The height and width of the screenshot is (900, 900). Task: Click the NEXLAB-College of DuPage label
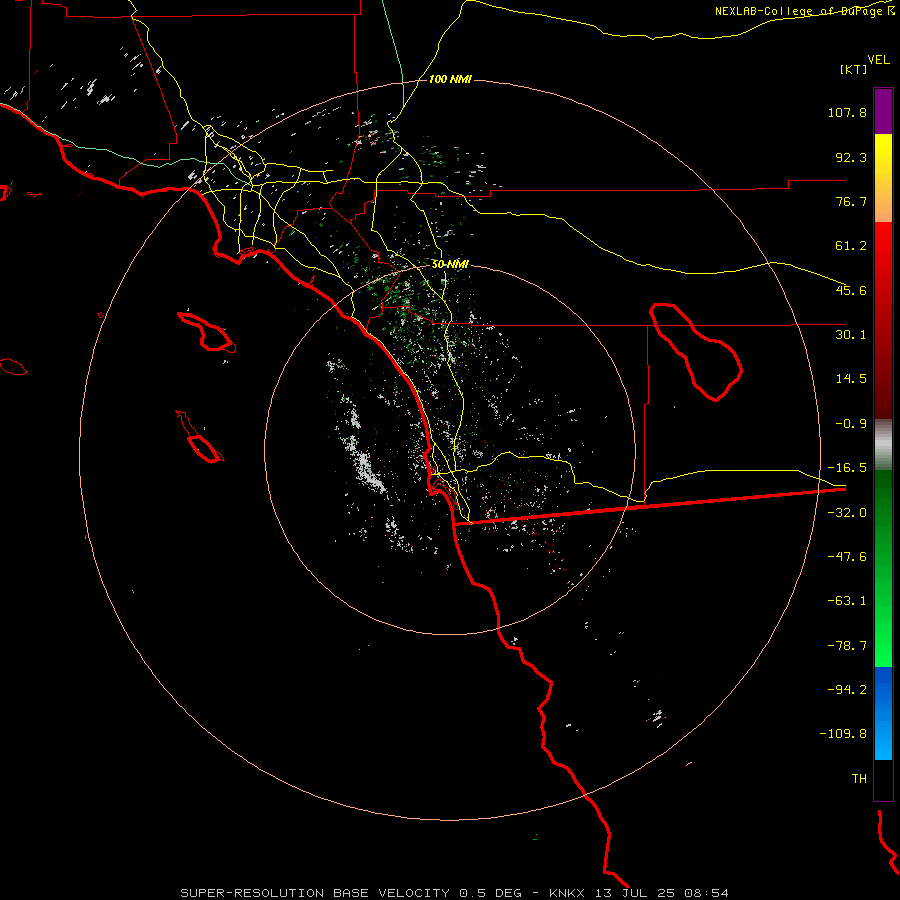[x=805, y=11]
